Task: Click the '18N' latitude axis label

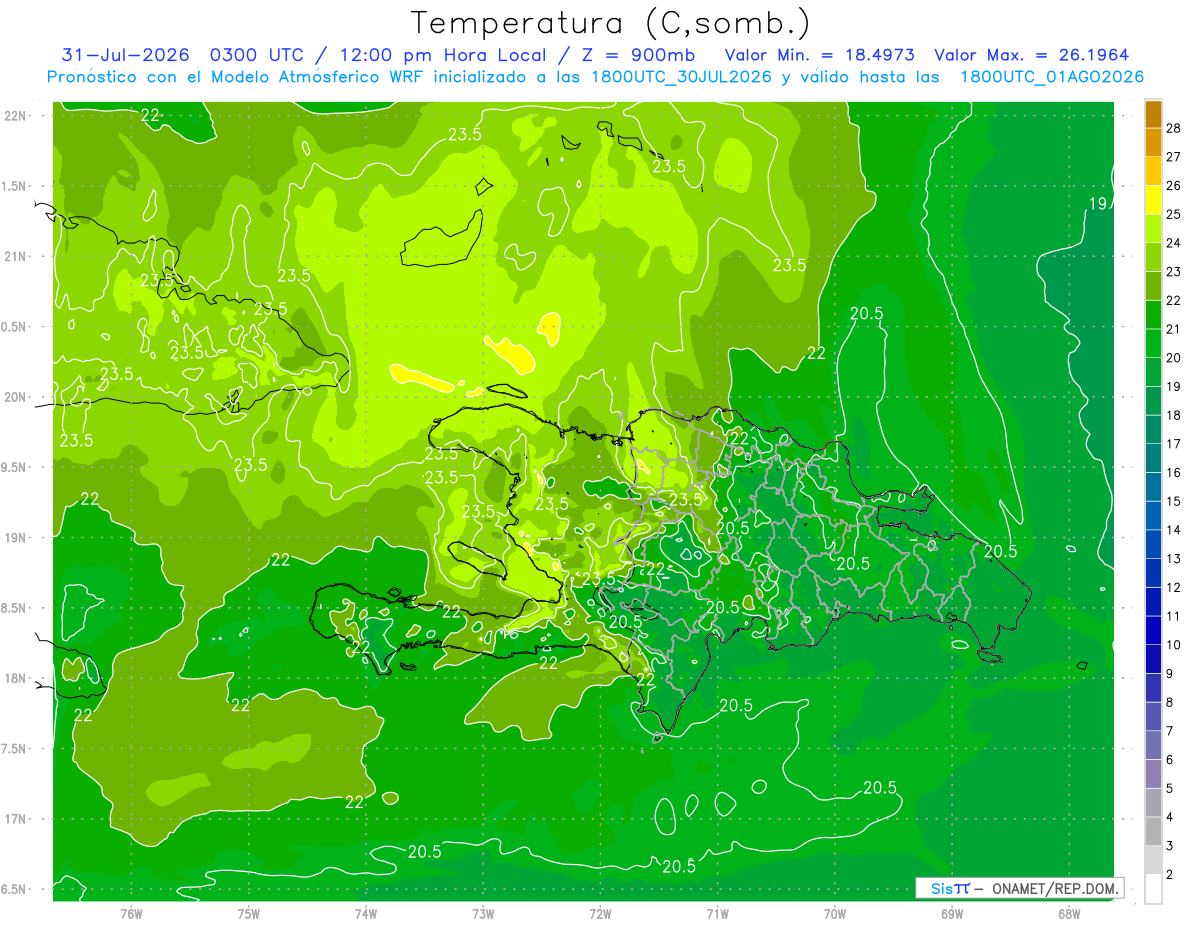Action: click(x=15, y=678)
